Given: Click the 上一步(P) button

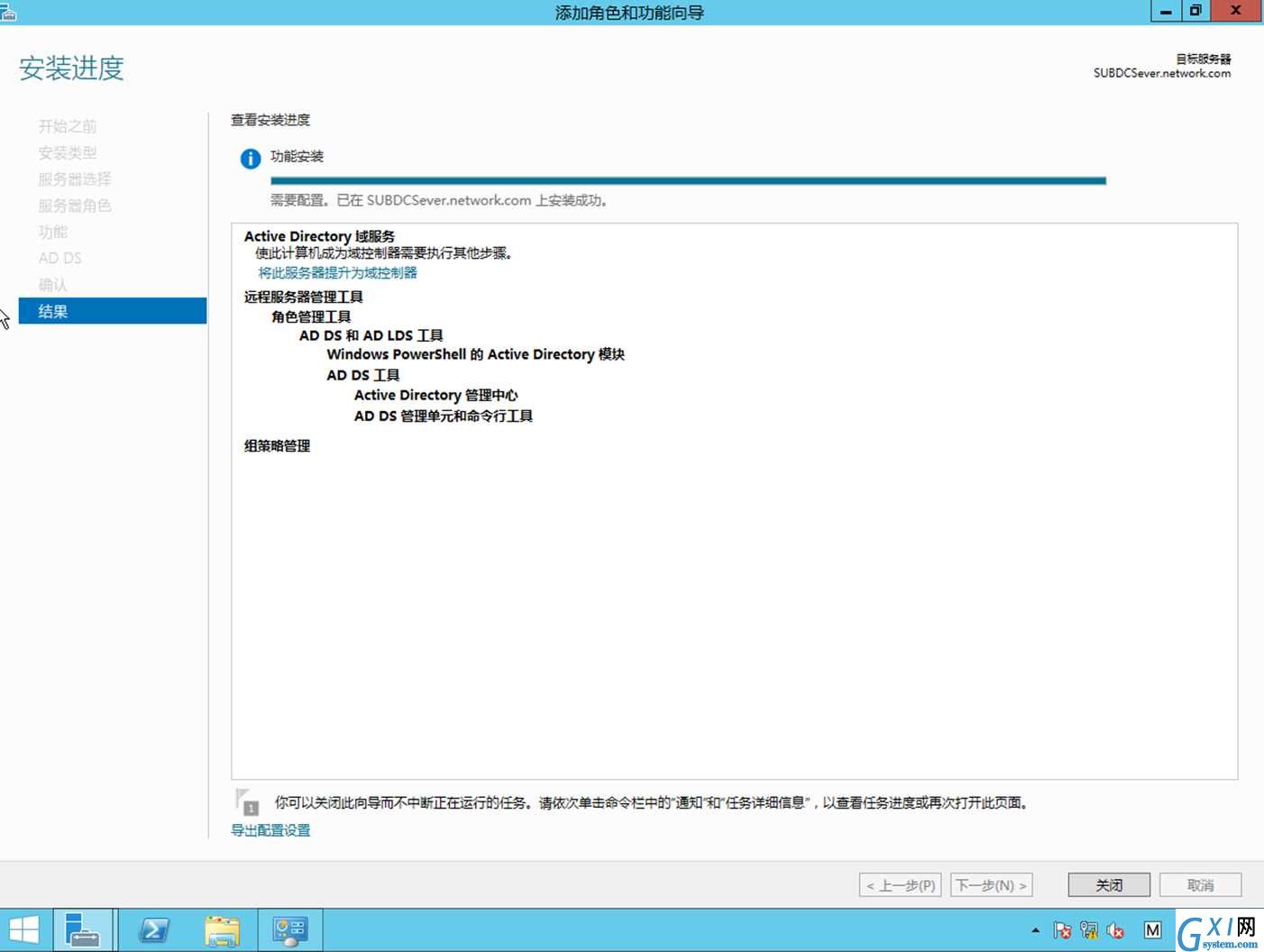Looking at the screenshot, I should click(900, 885).
